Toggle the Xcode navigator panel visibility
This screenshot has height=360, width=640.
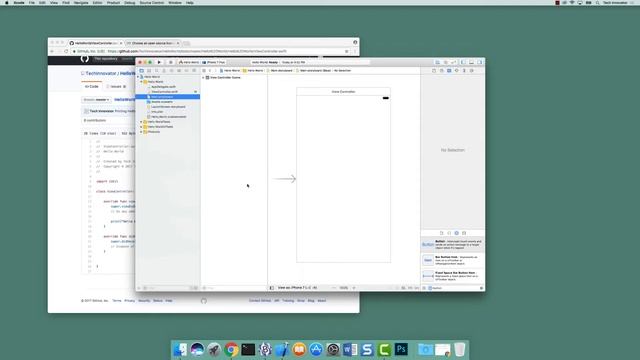point(463,62)
